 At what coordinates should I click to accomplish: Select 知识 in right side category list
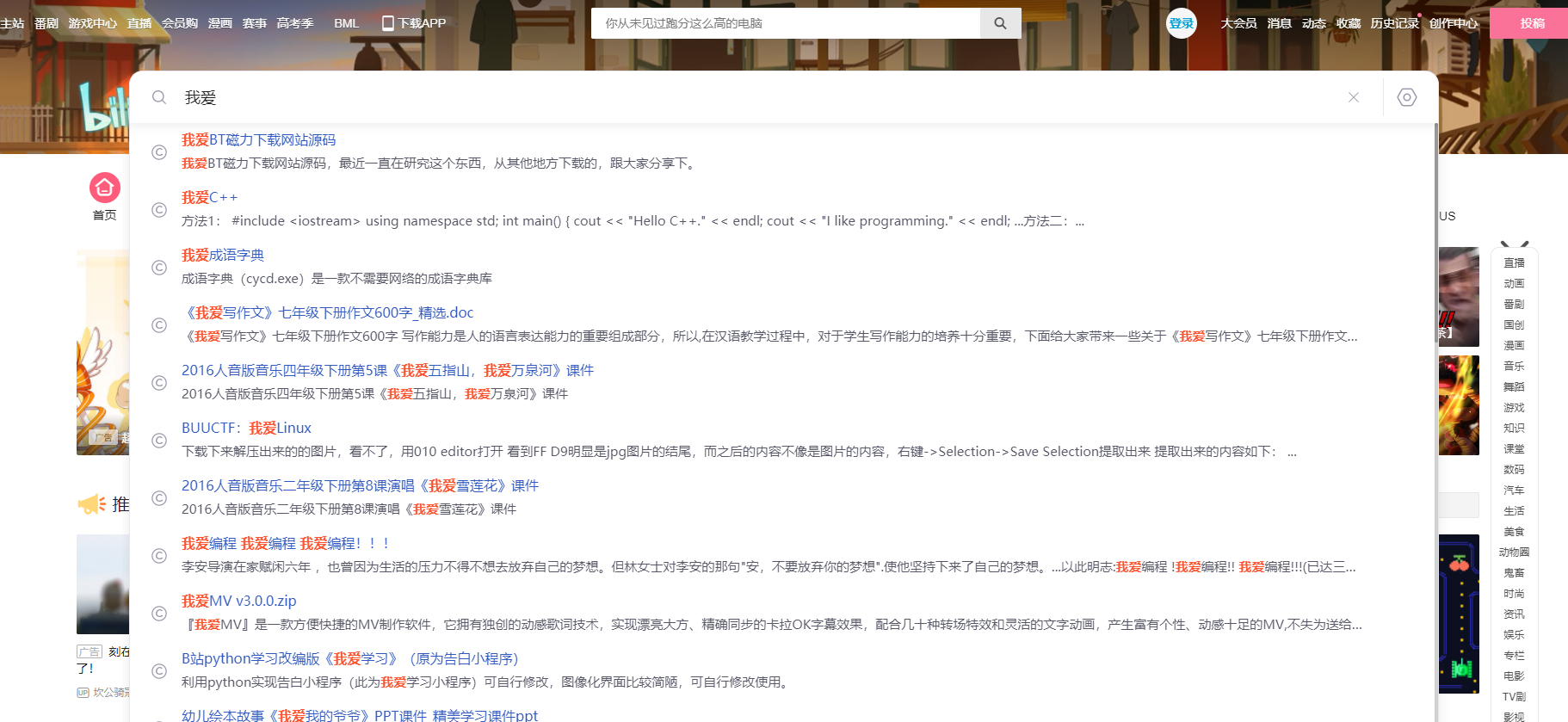pos(1514,428)
